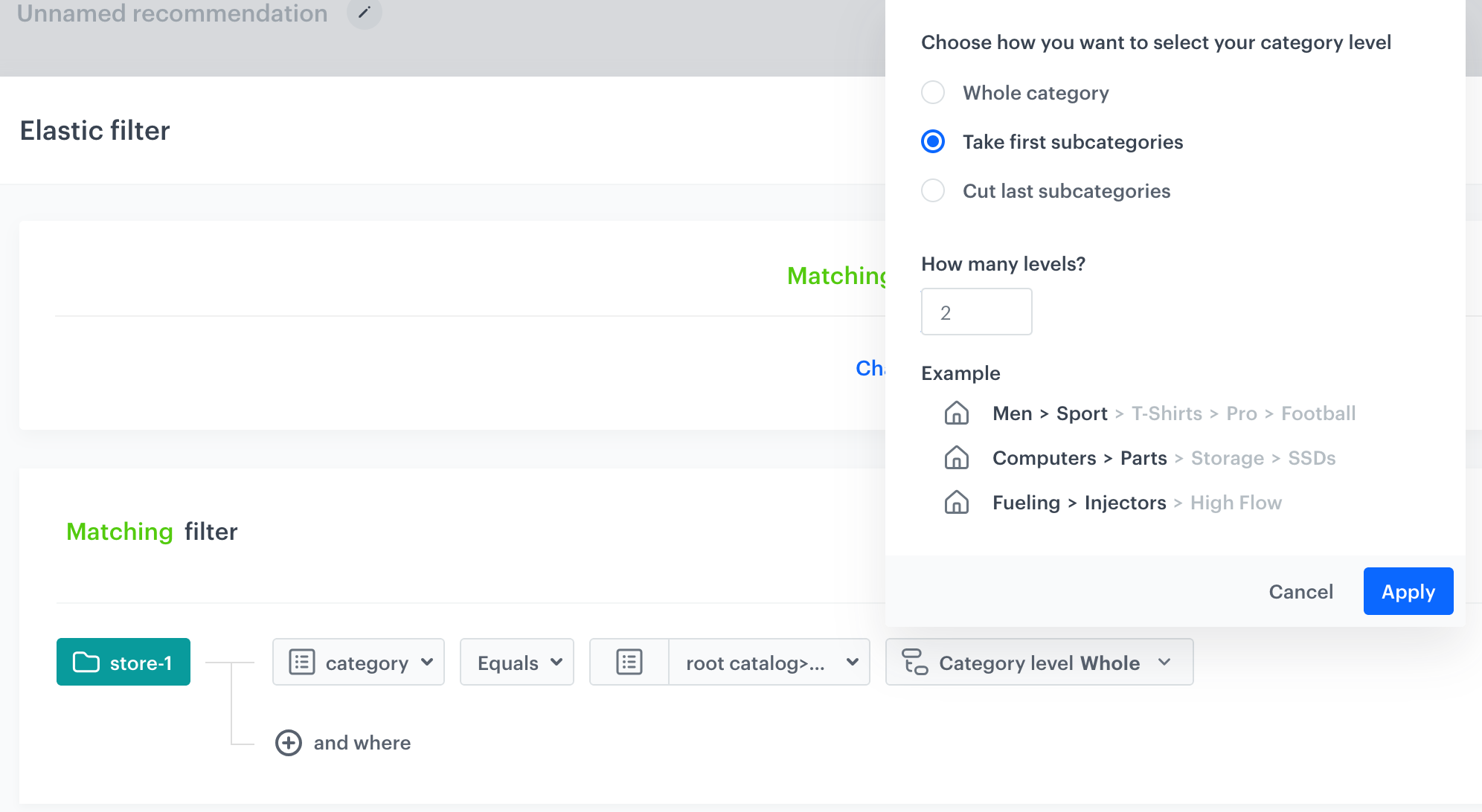Click the list icon inside the category selector
Viewport: 1482px width, 812px height.
click(302, 662)
